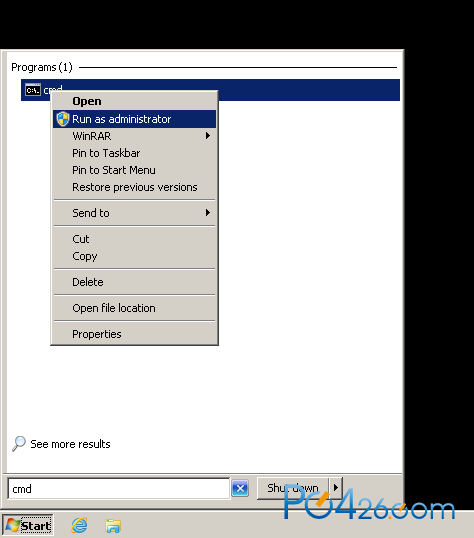Expand the WinRAR submenu arrow

click(208, 136)
